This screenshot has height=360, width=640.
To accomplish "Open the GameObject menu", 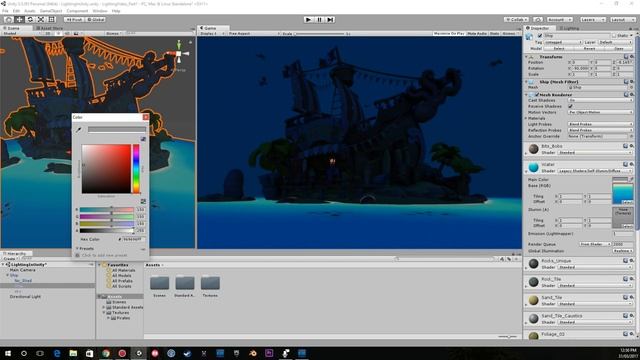I will [51, 11].
